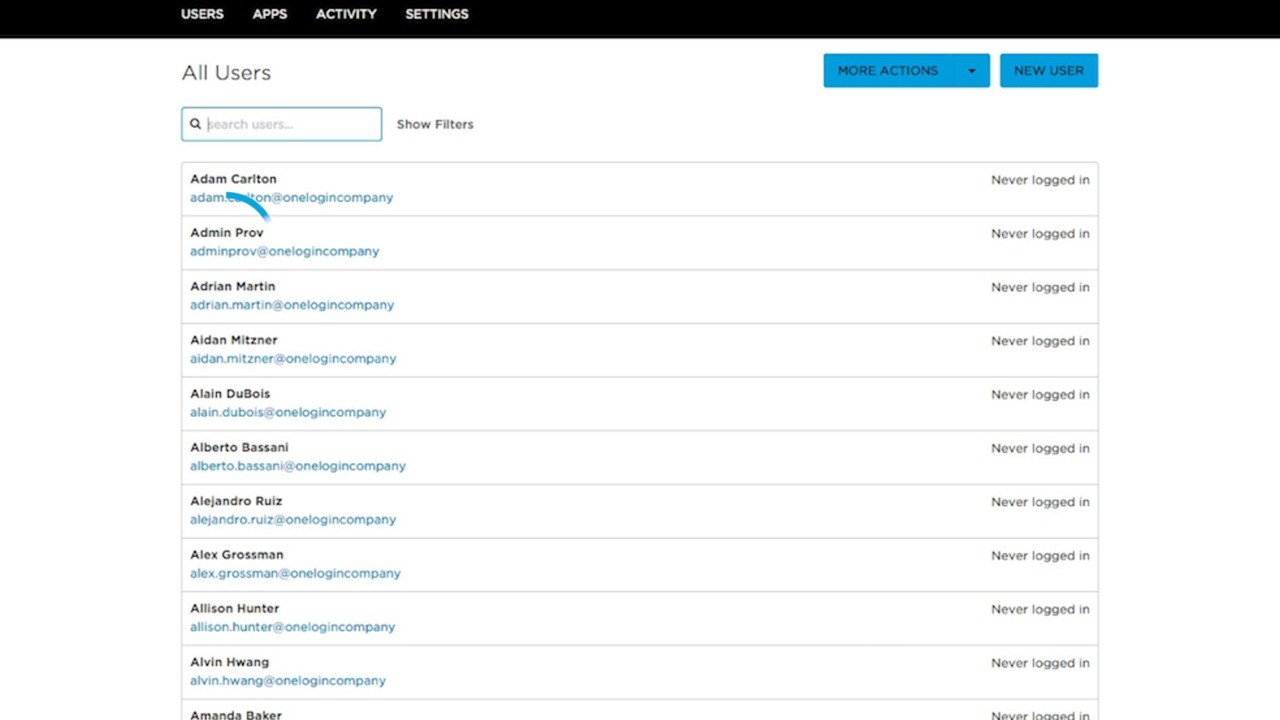
Task: Click allison.hunter@onelogincompany email link
Action: point(292,627)
